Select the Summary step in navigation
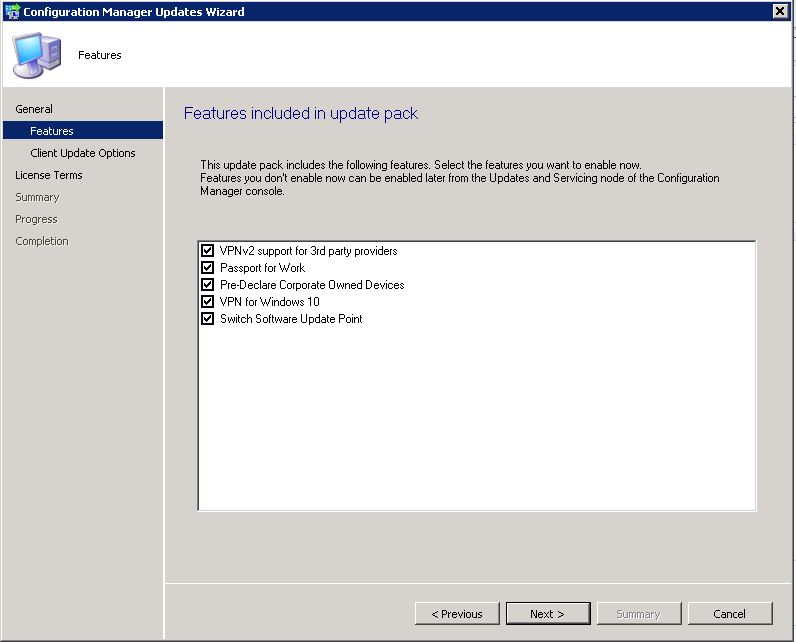 point(37,197)
